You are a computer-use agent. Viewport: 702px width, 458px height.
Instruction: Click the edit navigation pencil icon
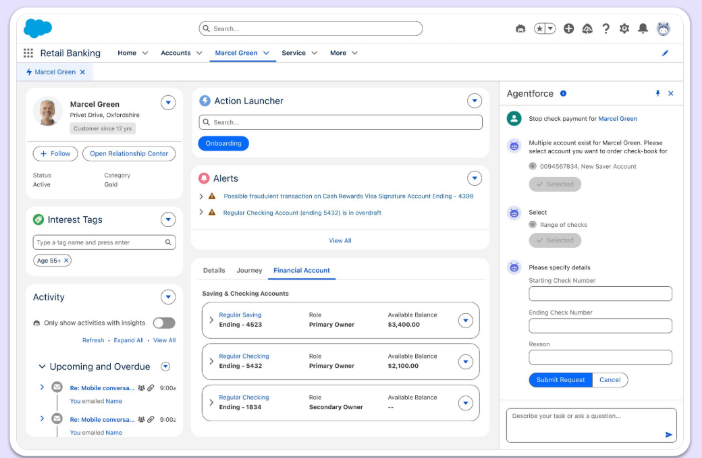[665, 53]
